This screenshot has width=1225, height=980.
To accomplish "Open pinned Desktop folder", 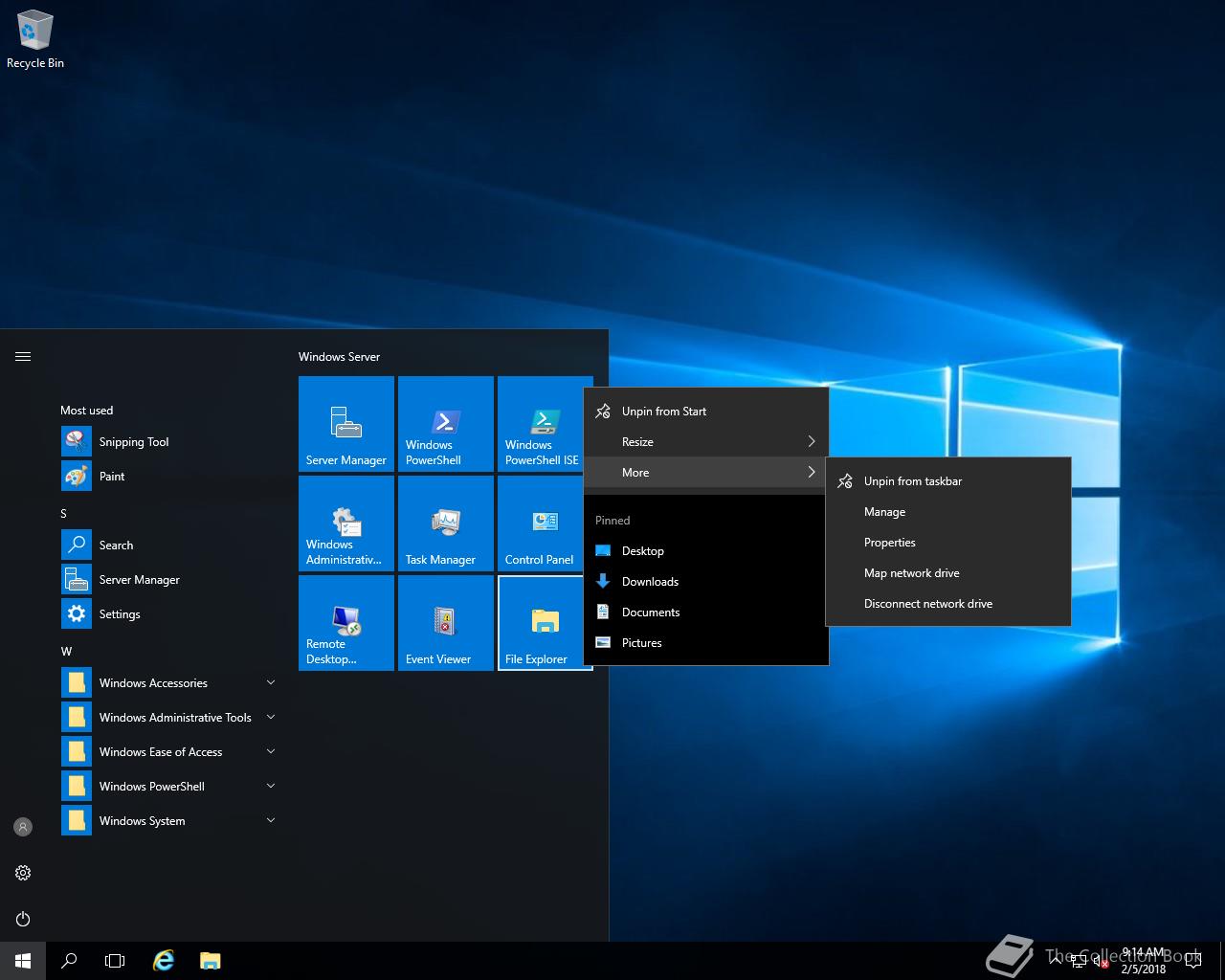I will (706, 551).
